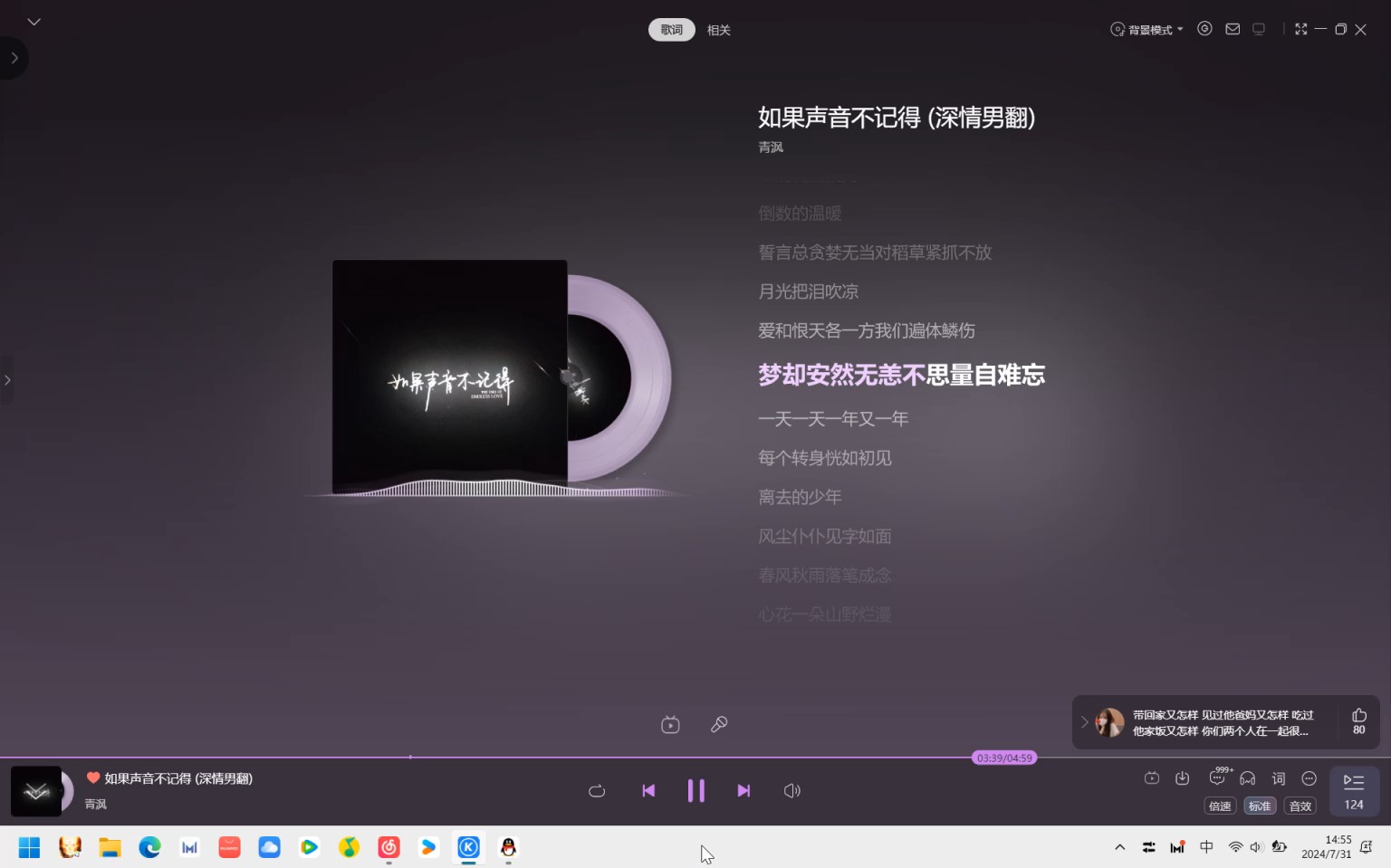Open the Windows Start menu
The width and height of the screenshot is (1391, 868).
coord(30,847)
